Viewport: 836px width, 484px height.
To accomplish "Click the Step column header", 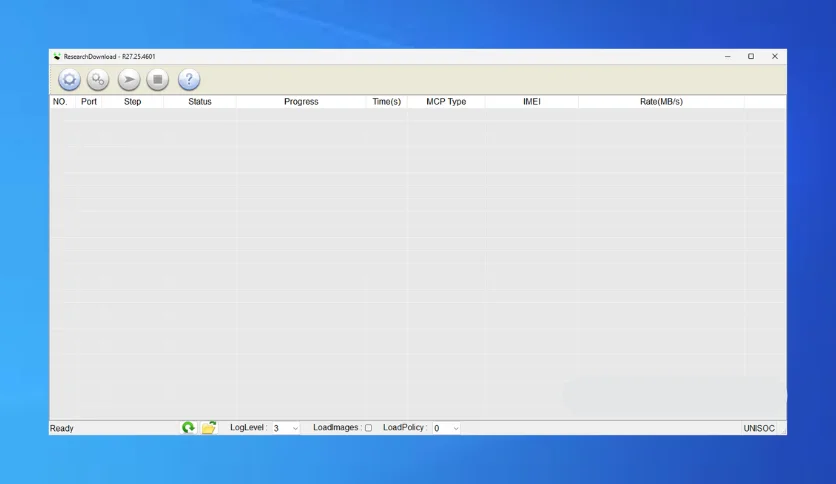I will click(x=132, y=102).
